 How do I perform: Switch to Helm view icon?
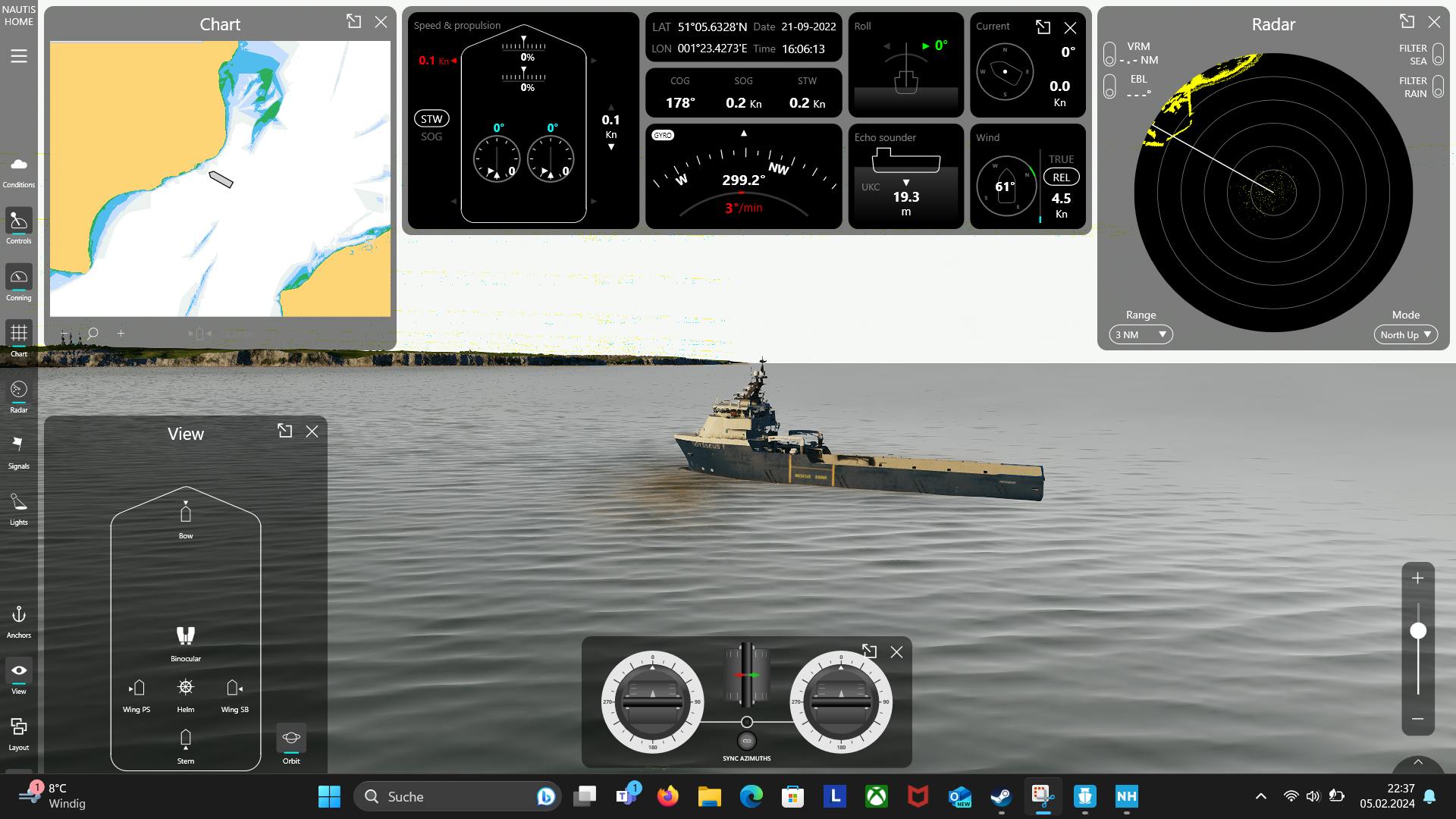click(x=186, y=688)
